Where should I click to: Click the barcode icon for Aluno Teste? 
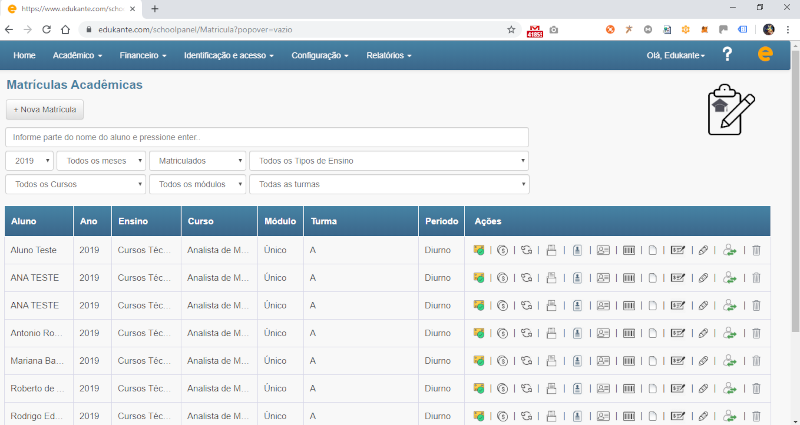coord(629,250)
